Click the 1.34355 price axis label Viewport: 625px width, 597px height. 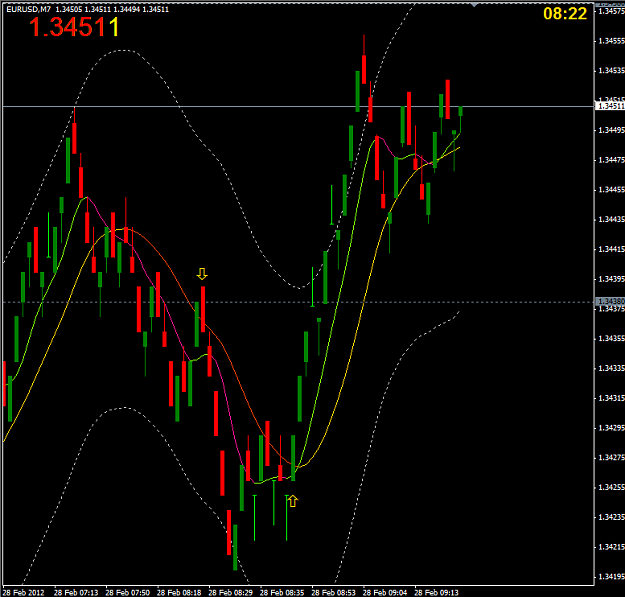[x=611, y=338]
